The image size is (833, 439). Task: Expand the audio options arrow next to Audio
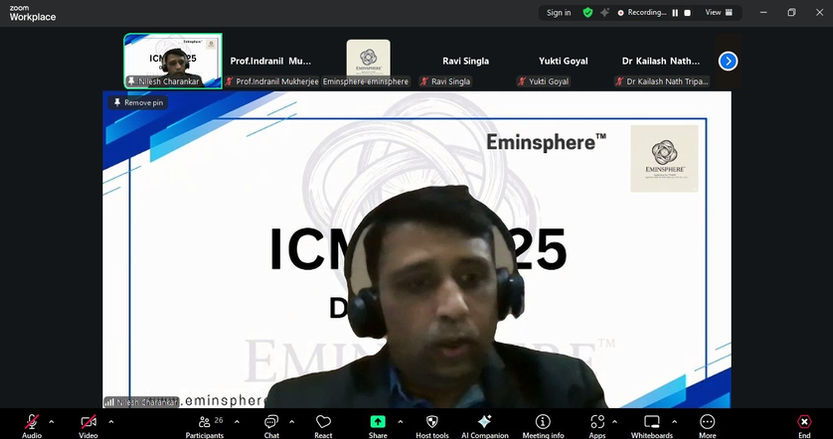click(52, 422)
